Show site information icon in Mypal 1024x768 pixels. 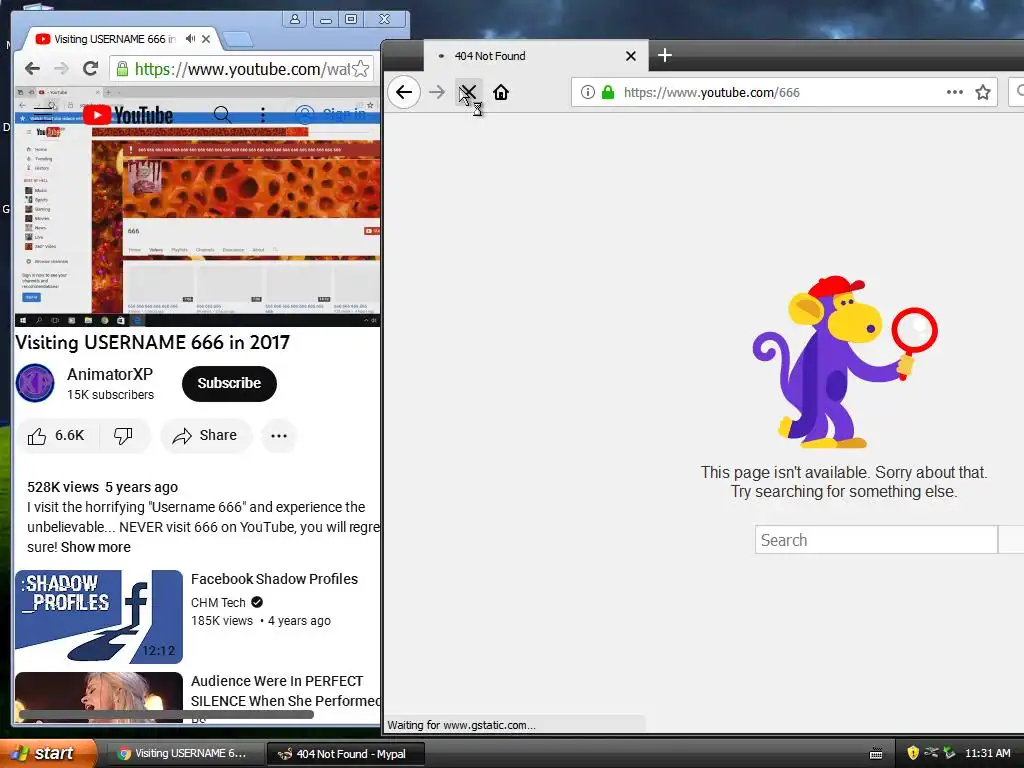[588, 92]
